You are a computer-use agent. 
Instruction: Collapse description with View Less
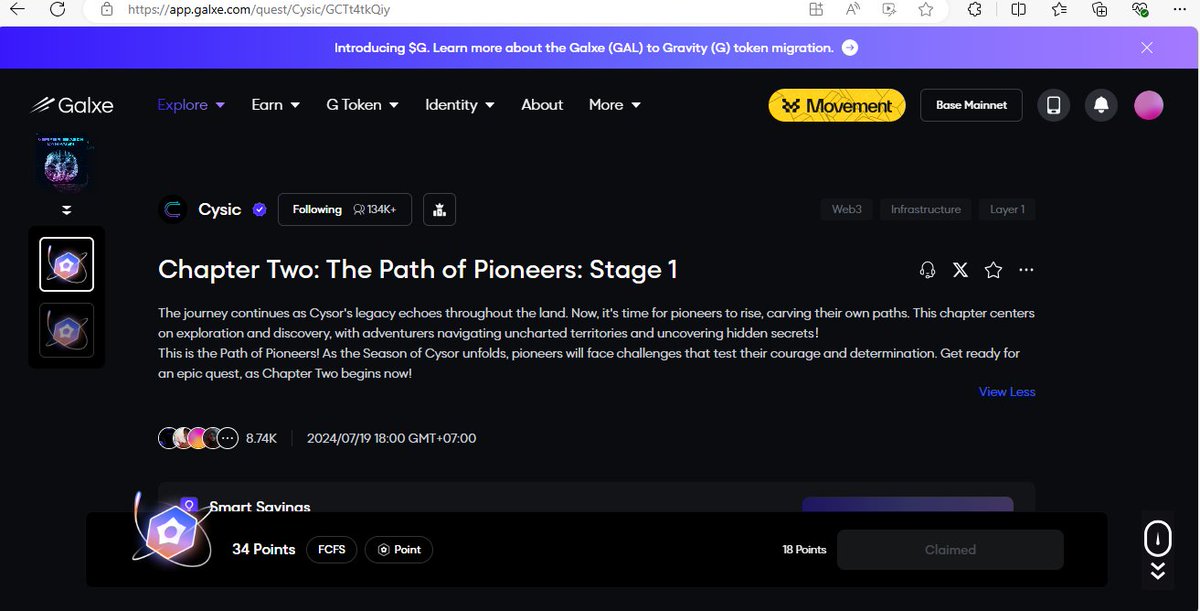[x=1007, y=392]
